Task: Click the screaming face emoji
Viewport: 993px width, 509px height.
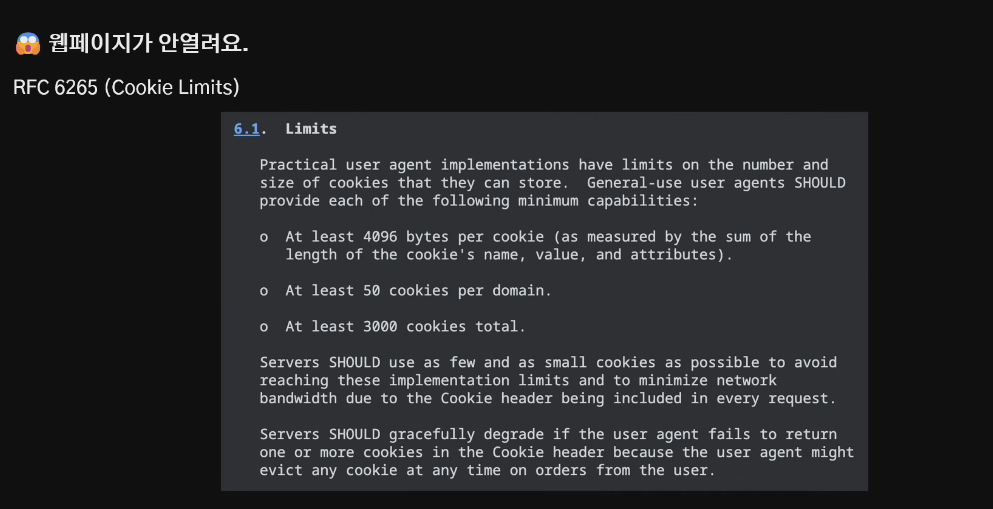Action: coord(27,44)
